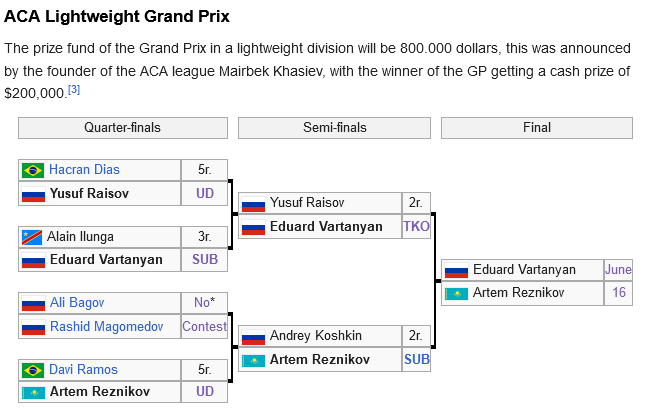Click Brazil flag beside Hacran Dias
This screenshot has height=417, width=652.
pyautogui.click(x=33, y=170)
